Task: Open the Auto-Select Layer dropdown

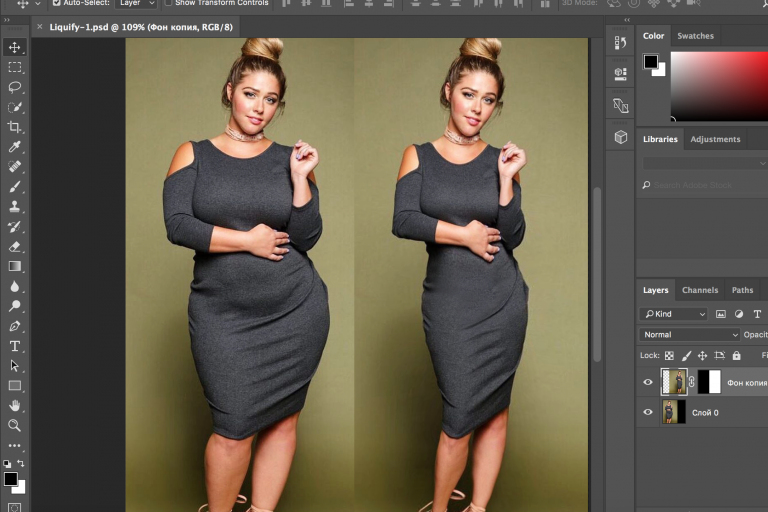Action: pos(136,3)
